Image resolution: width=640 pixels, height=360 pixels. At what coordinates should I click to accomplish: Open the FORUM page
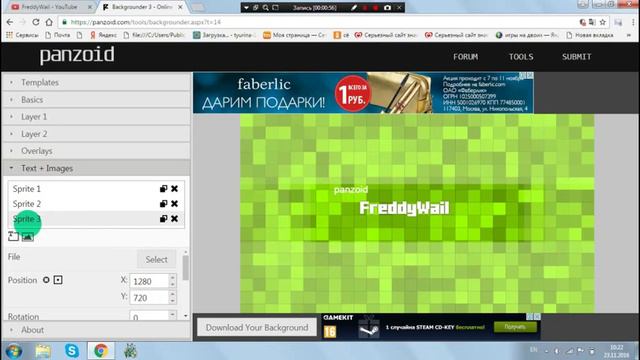(x=465, y=57)
